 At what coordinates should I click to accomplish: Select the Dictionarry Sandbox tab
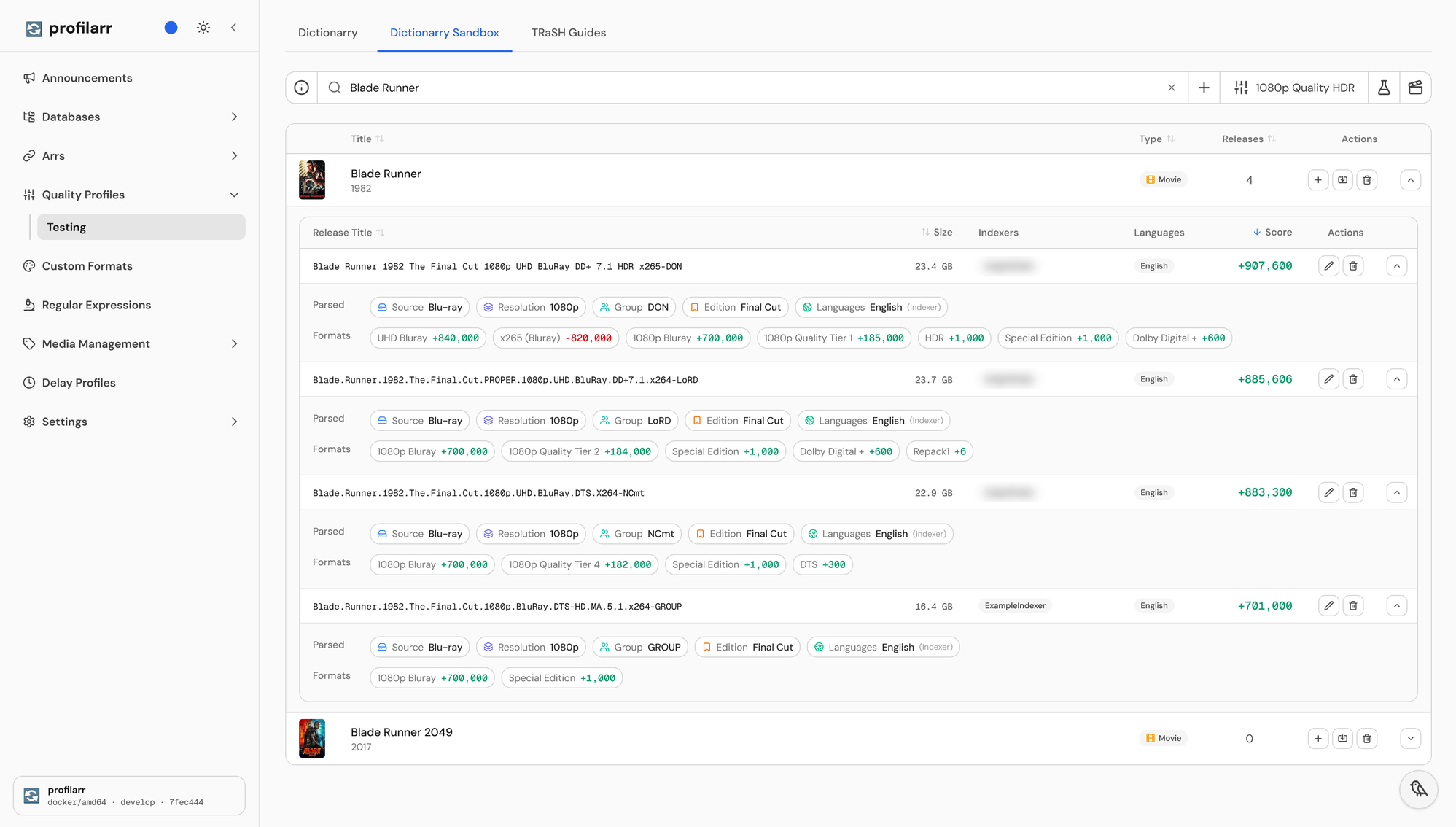[444, 33]
